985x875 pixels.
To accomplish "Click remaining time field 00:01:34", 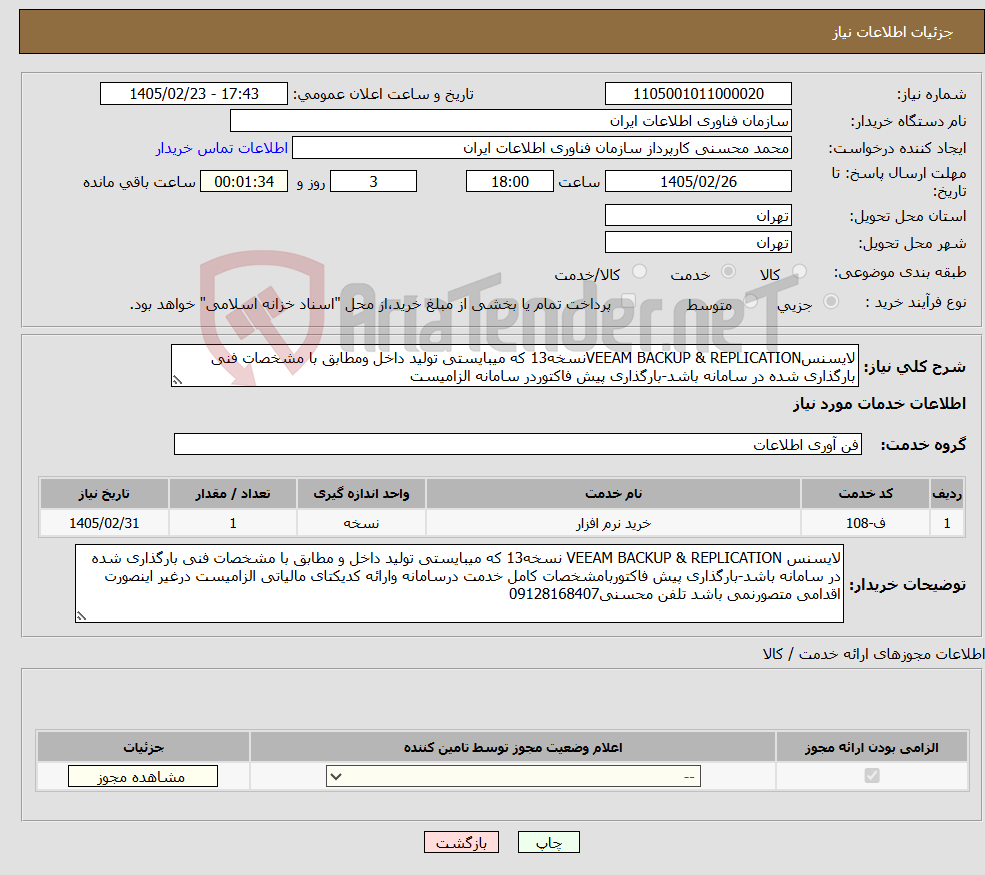I will click(x=244, y=182).
